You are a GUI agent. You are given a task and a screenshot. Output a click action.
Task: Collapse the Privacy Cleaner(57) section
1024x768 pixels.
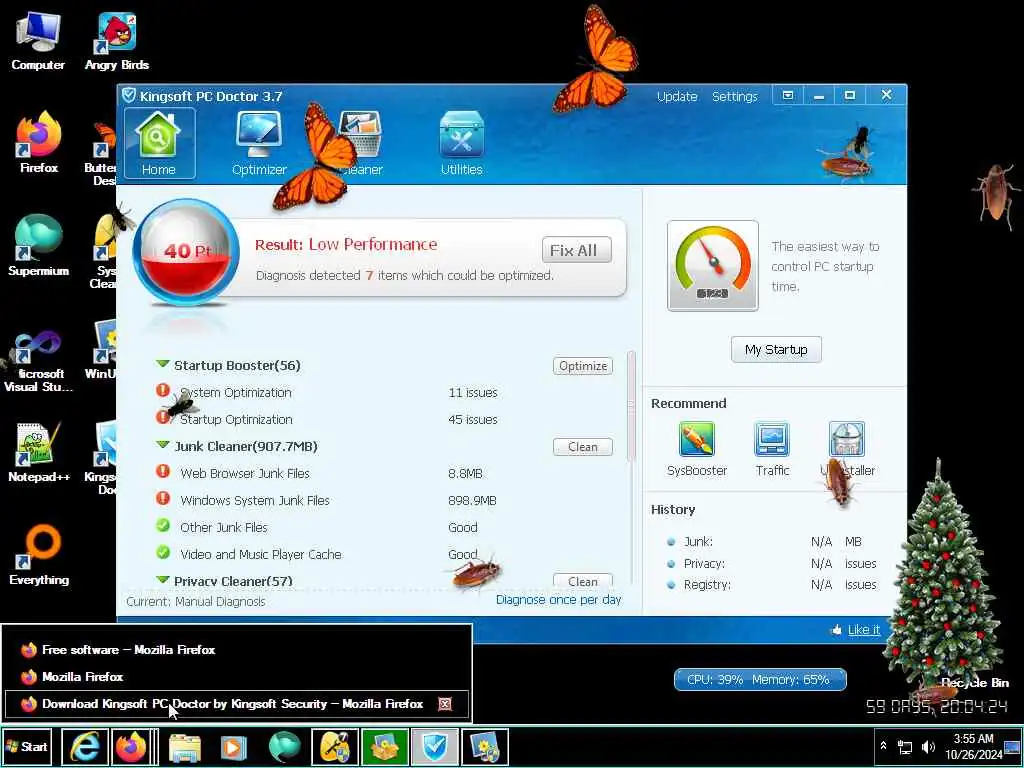[x=163, y=580]
